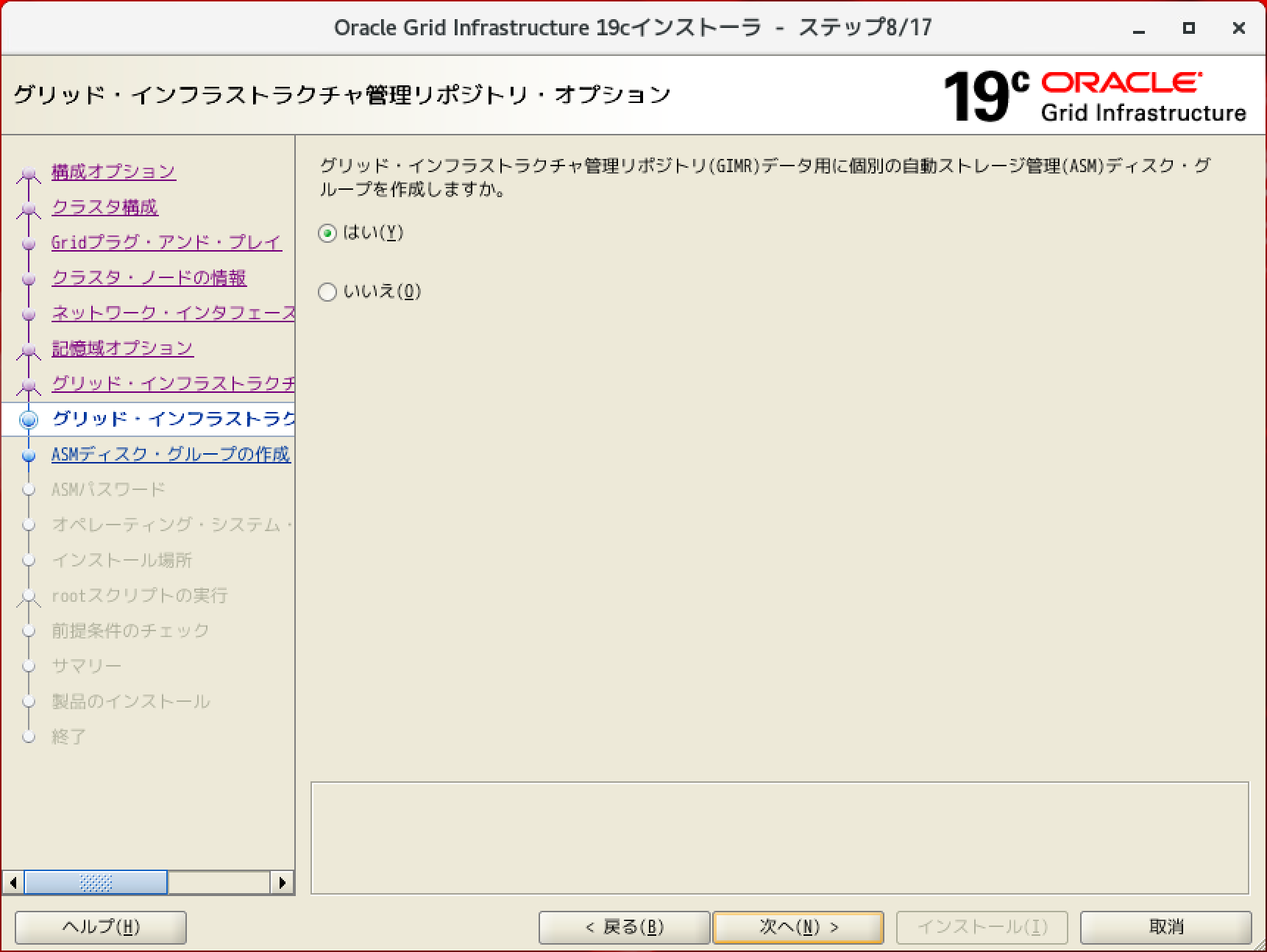Cancel the installer with 取消 button
1267x952 pixels.
(x=1165, y=927)
